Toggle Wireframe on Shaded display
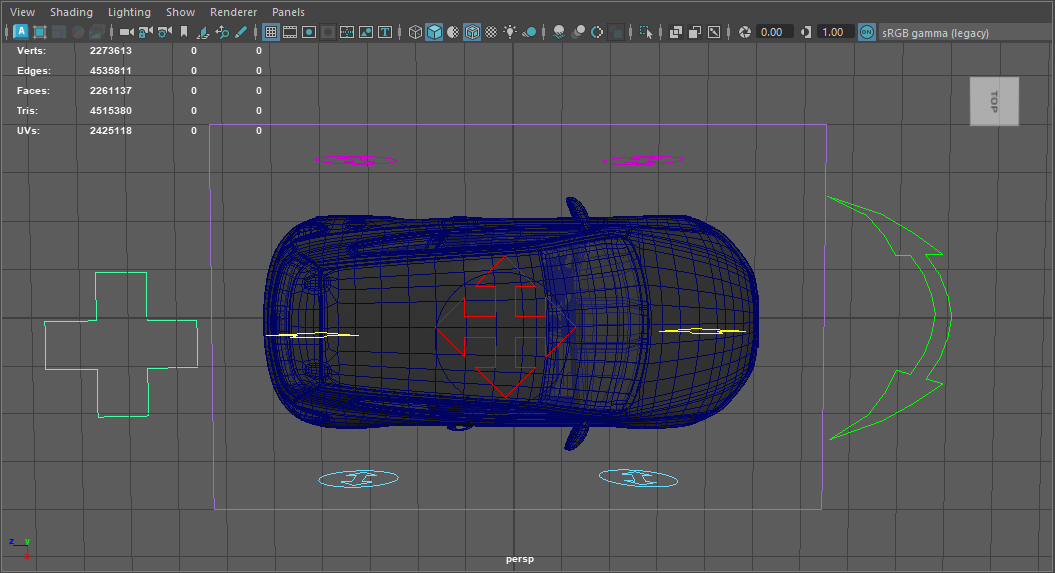Viewport: 1055px width, 573px height. tap(472, 32)
